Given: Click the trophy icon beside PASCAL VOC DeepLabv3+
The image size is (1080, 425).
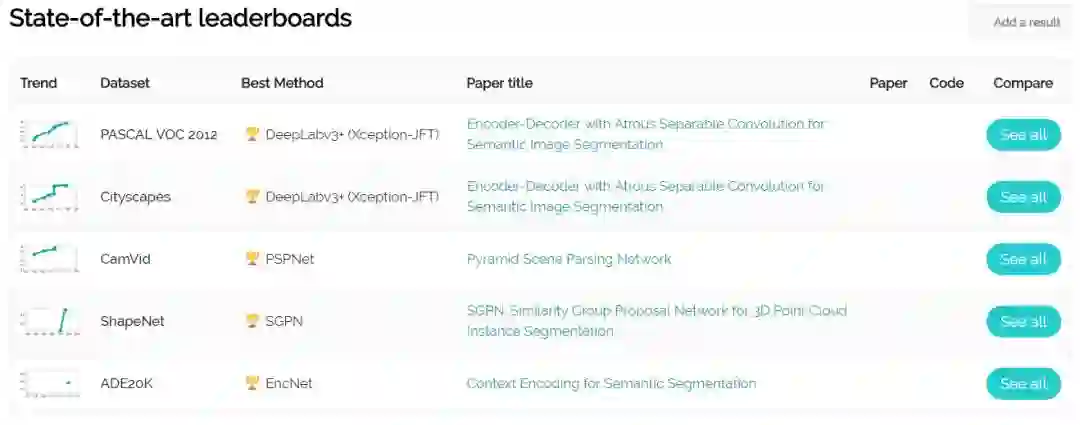Looking at the screenshot, I should [252, 134].
